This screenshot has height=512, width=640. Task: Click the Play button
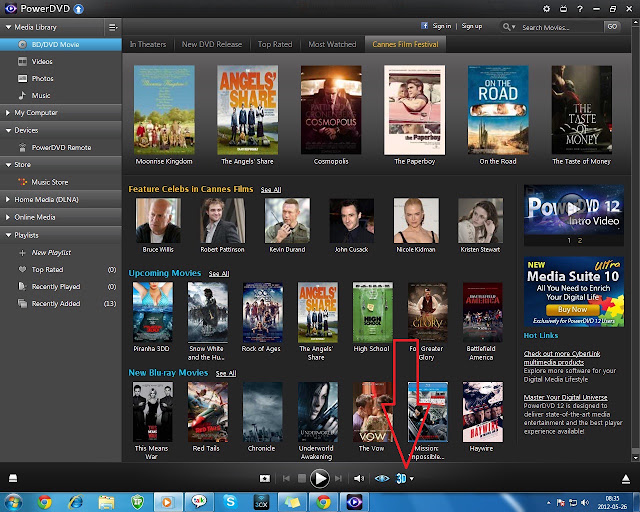(x=320, y=479)
